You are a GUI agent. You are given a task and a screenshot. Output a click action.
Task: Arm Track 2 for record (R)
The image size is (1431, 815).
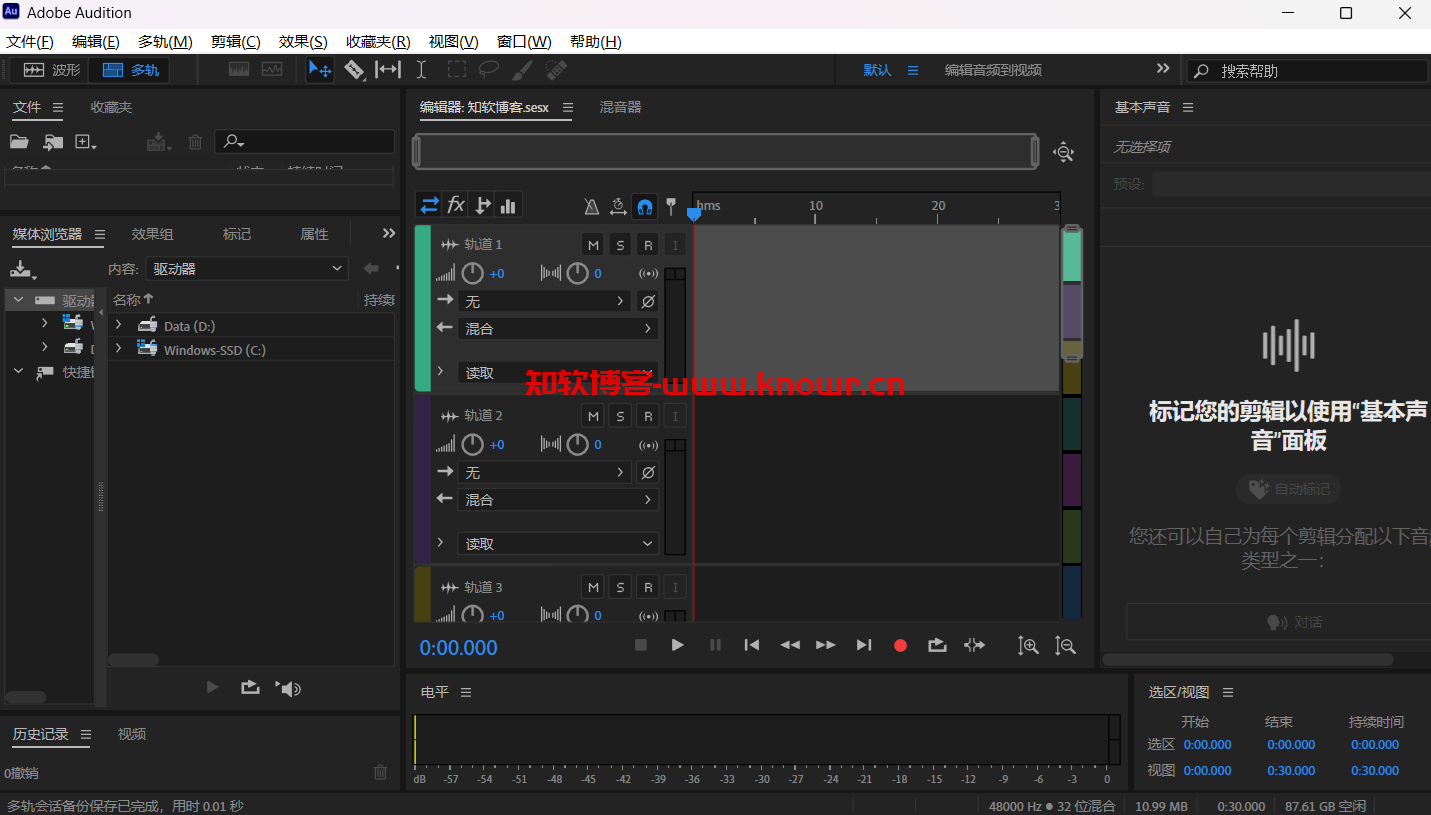tap(648, 416)
